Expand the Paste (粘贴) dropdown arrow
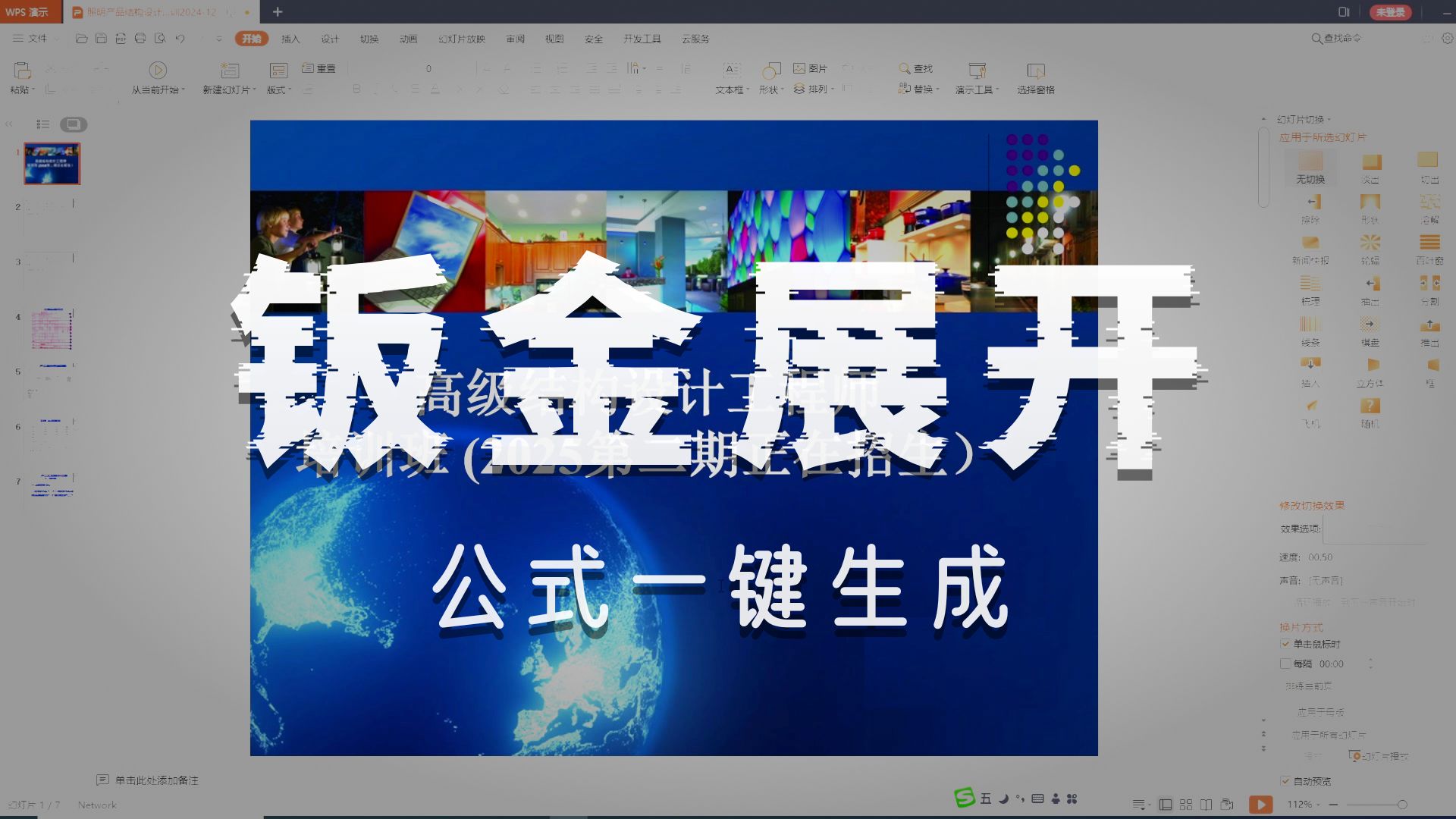Image resolution: width=1456 pixels, height=819 pixels. pyautogui.click(x=33, y=89)
